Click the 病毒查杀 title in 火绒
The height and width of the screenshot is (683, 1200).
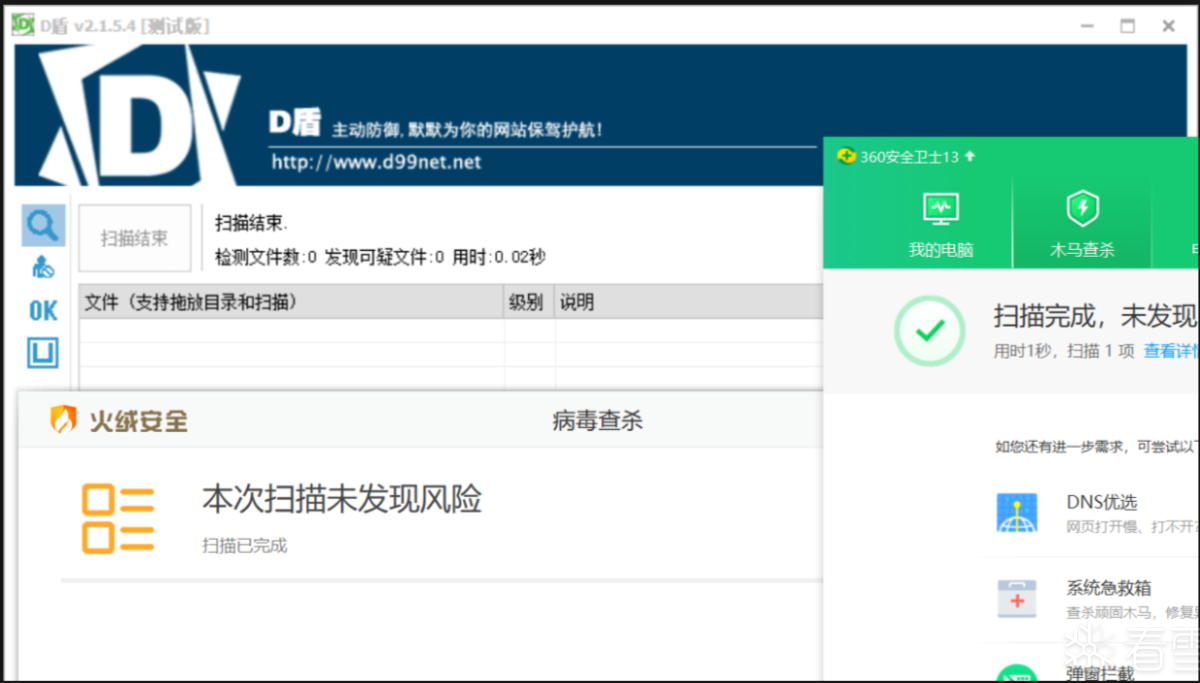(x=597, y=421)
